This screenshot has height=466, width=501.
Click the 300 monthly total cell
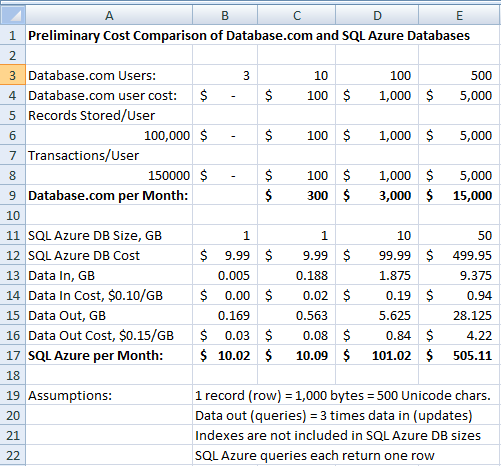coord(296,195)
